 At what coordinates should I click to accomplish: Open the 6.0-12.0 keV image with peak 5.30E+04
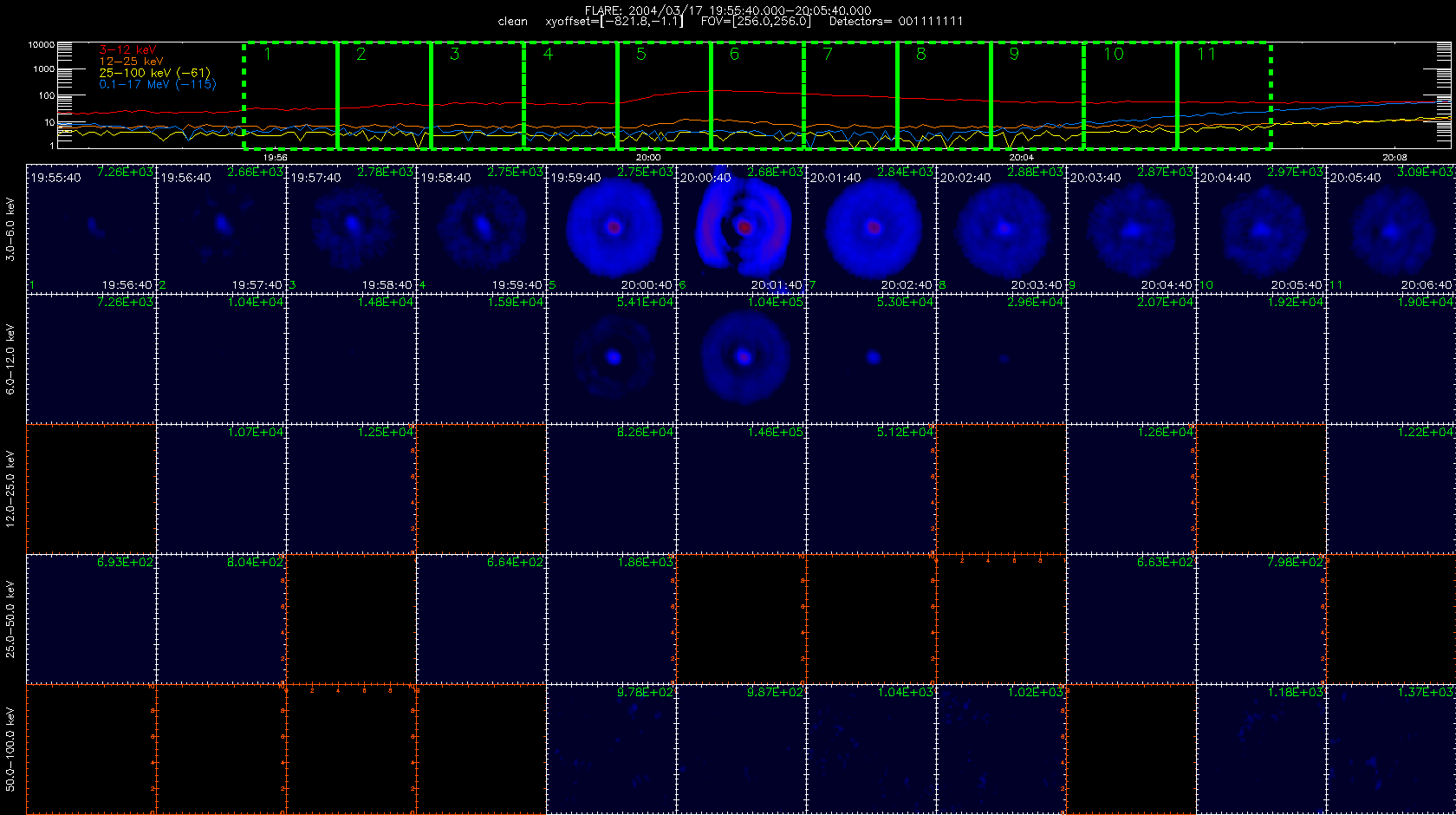[871, 358]
